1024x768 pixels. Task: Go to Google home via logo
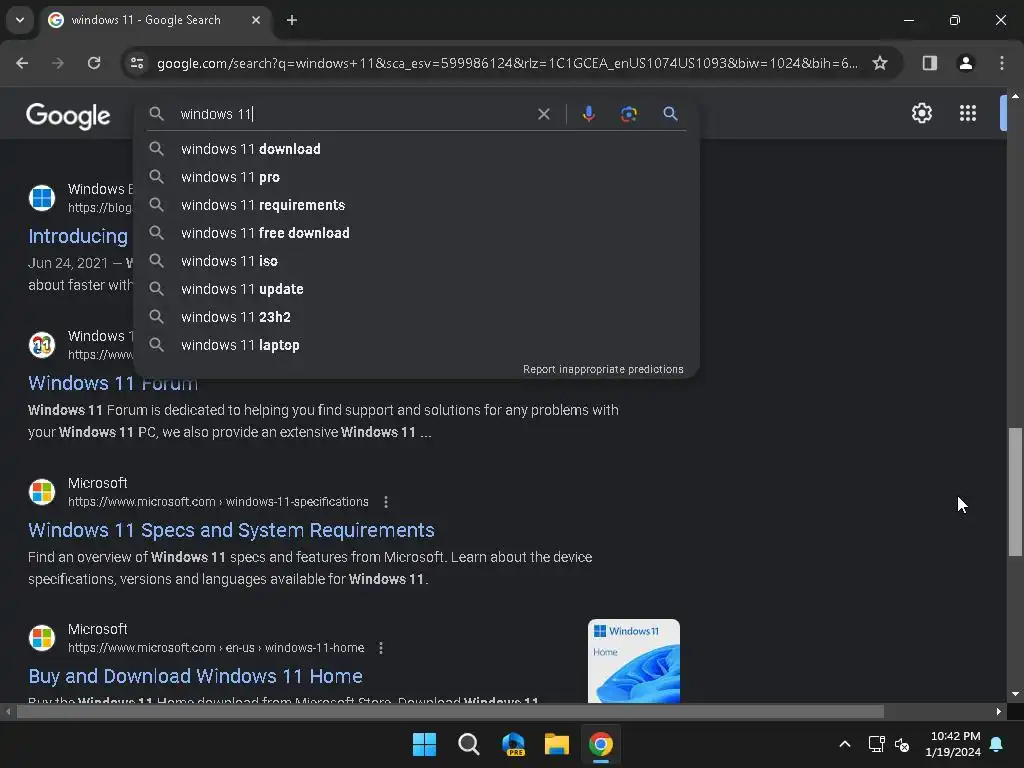pyautogui.click(x=68, y=116)
